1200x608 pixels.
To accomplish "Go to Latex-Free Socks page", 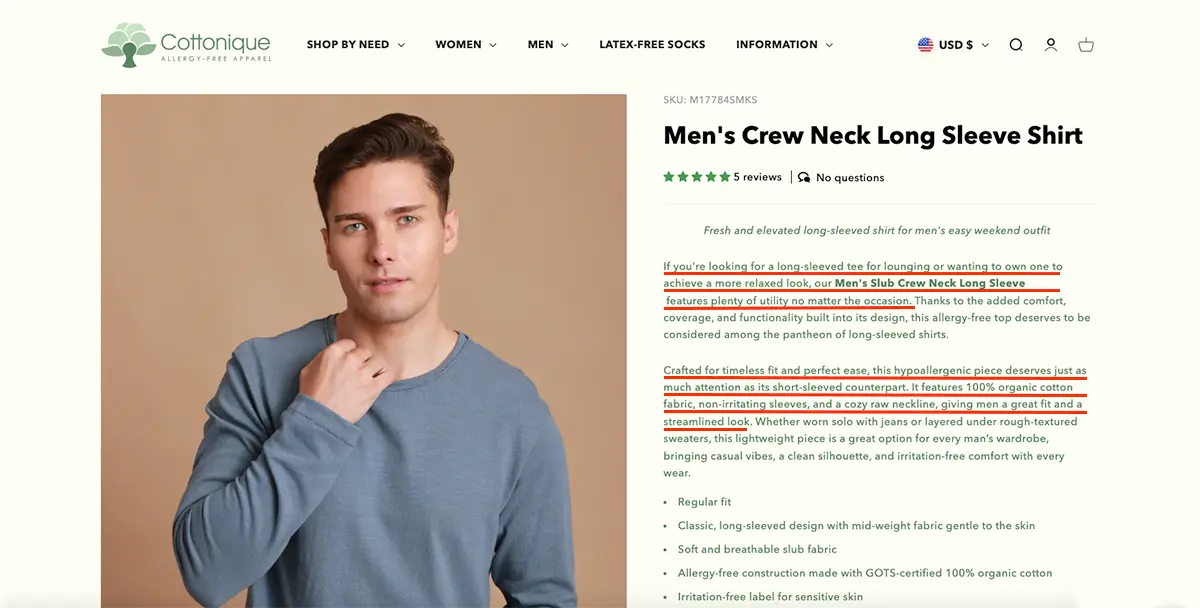I will (x=652, y=45).
